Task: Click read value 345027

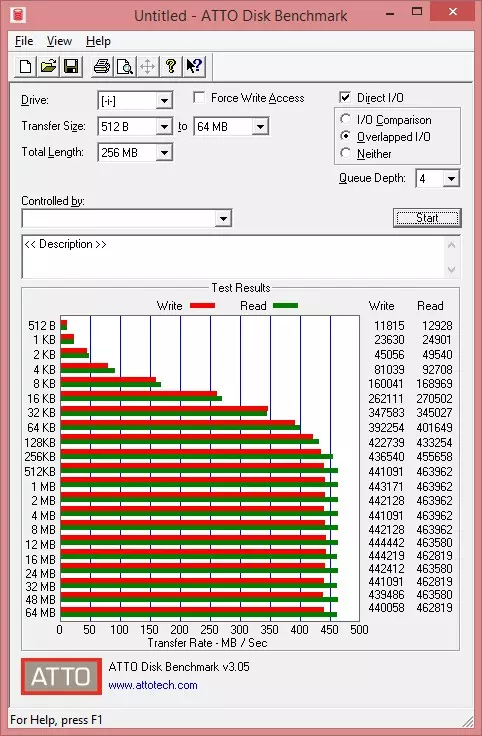Action: tap(434, 413)
